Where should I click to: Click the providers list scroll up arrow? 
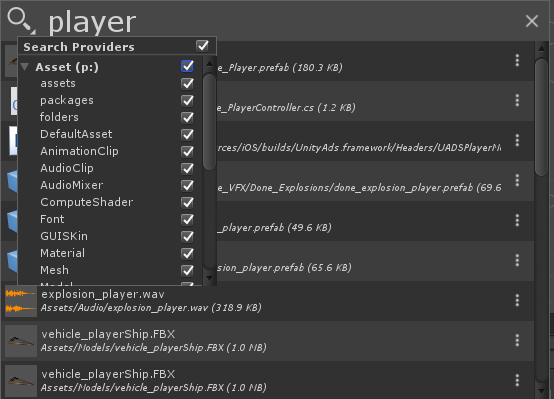click(x=209, y=64)
